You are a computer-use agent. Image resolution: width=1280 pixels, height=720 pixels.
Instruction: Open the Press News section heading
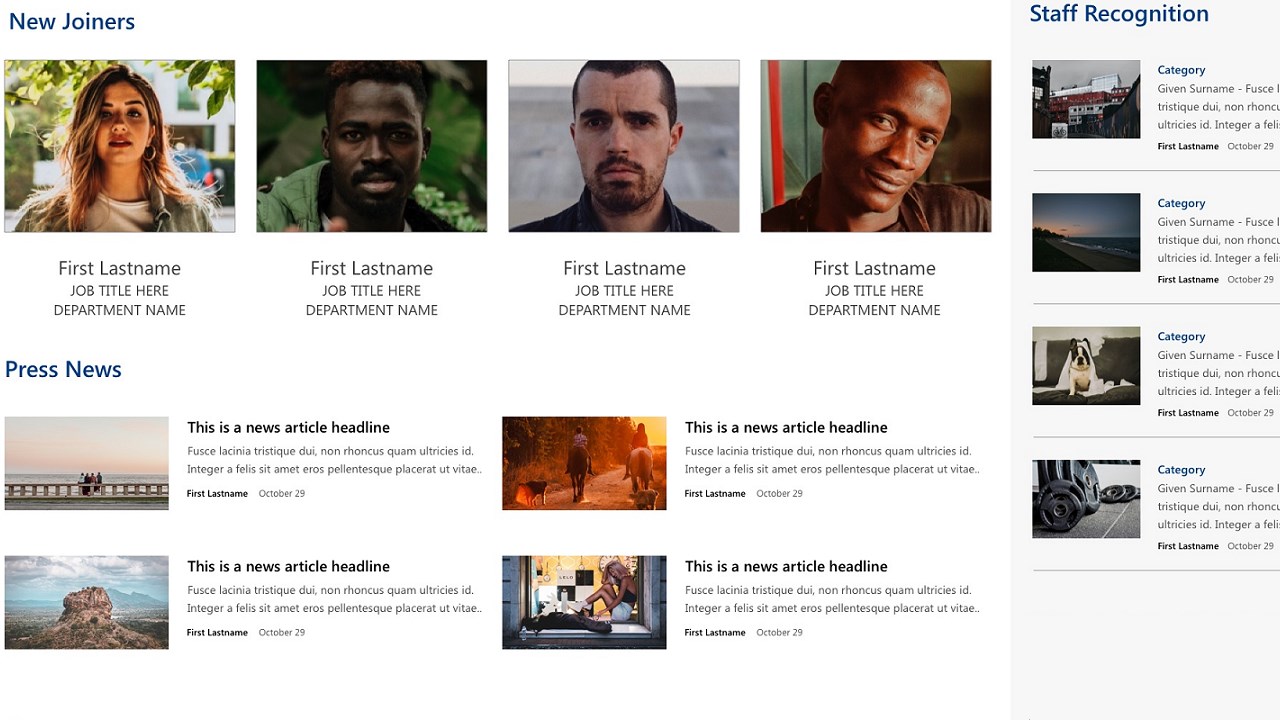pyautogui.click(x=63, y=369)
